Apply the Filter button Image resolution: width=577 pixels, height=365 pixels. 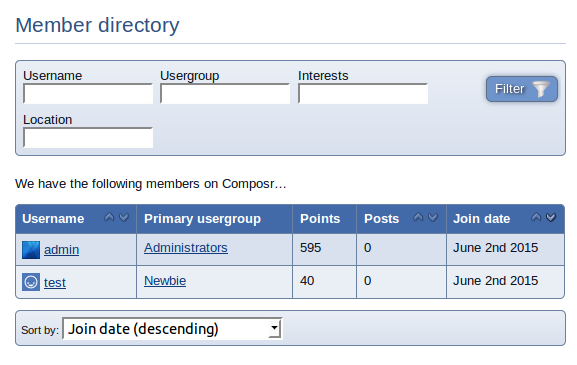pyautogui.click(x=522, y=89)
